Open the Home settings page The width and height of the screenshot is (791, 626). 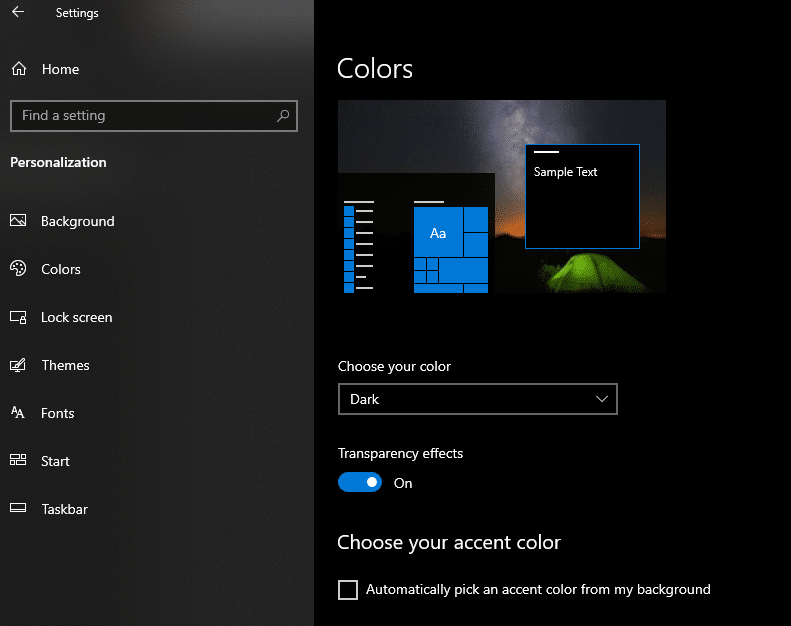[x=60, y=69]
